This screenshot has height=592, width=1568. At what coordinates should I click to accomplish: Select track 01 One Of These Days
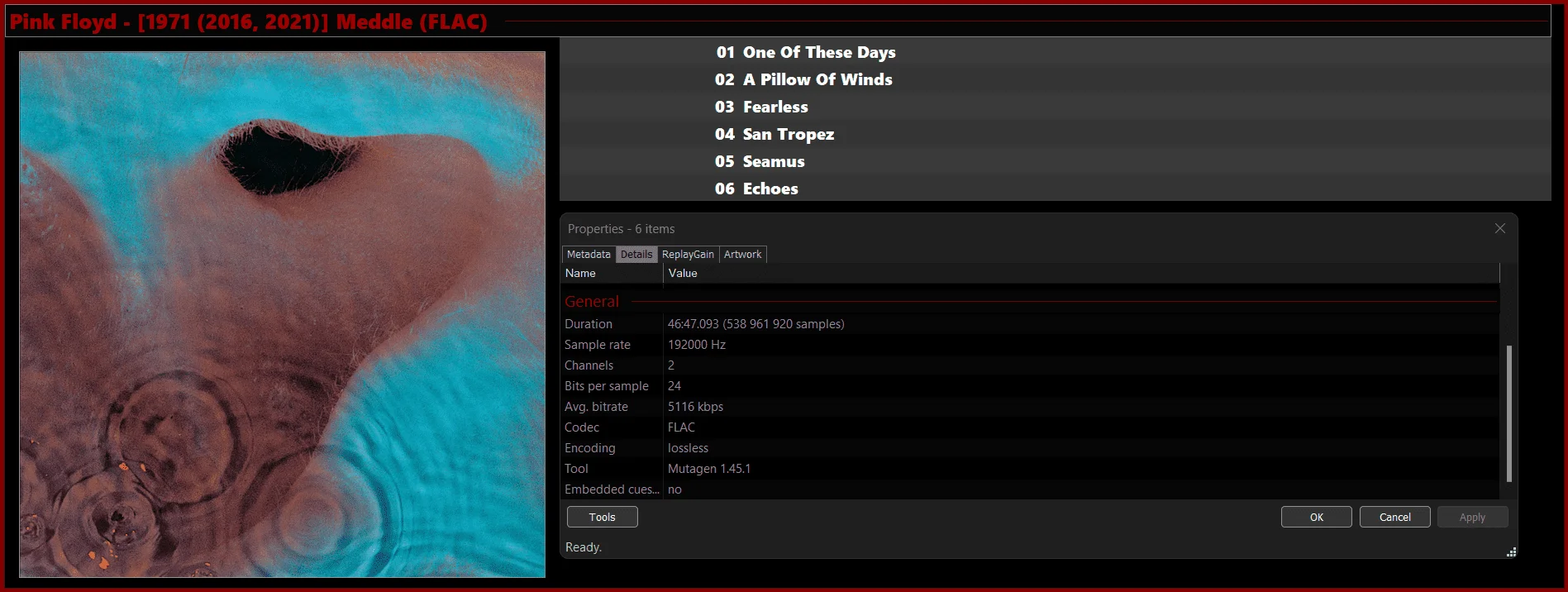coord(1055,52)
